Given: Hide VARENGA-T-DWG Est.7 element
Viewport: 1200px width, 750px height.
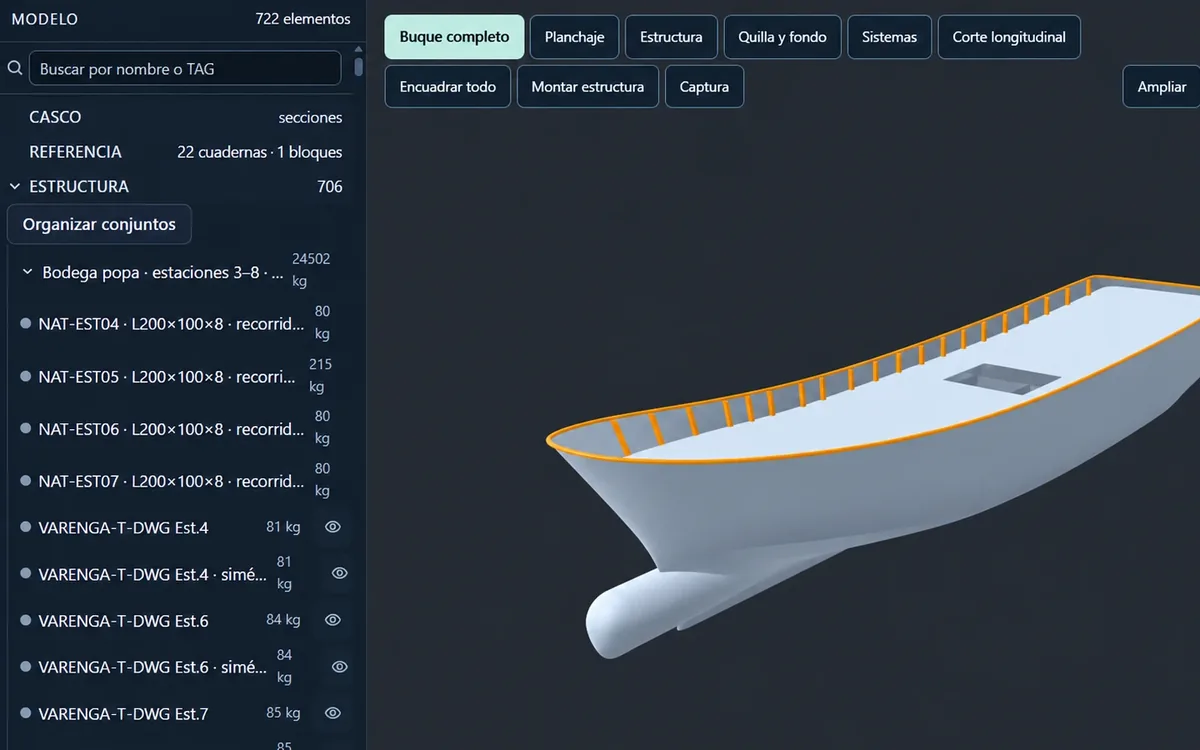Looking at the screenshot, I should pyautogui.click(x=333, y=713).
